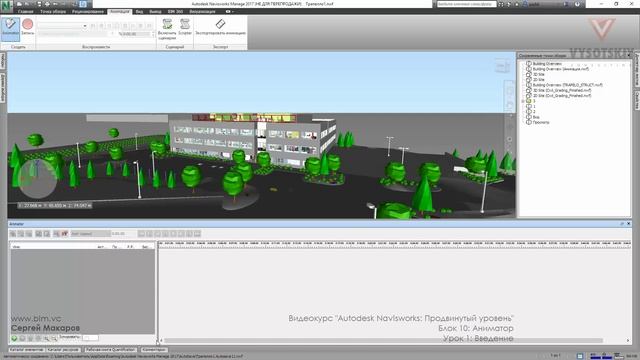Click the red Record (Запись) button
The width and height of the screenshot is (640, 360).
point(28,27)
